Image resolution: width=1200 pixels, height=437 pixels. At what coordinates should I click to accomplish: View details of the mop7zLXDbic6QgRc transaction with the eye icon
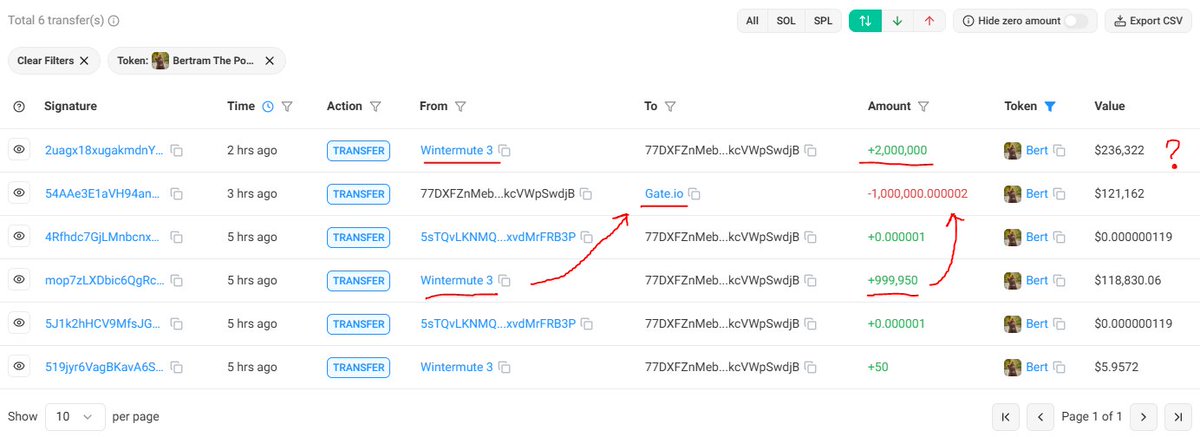click(18, 280)
